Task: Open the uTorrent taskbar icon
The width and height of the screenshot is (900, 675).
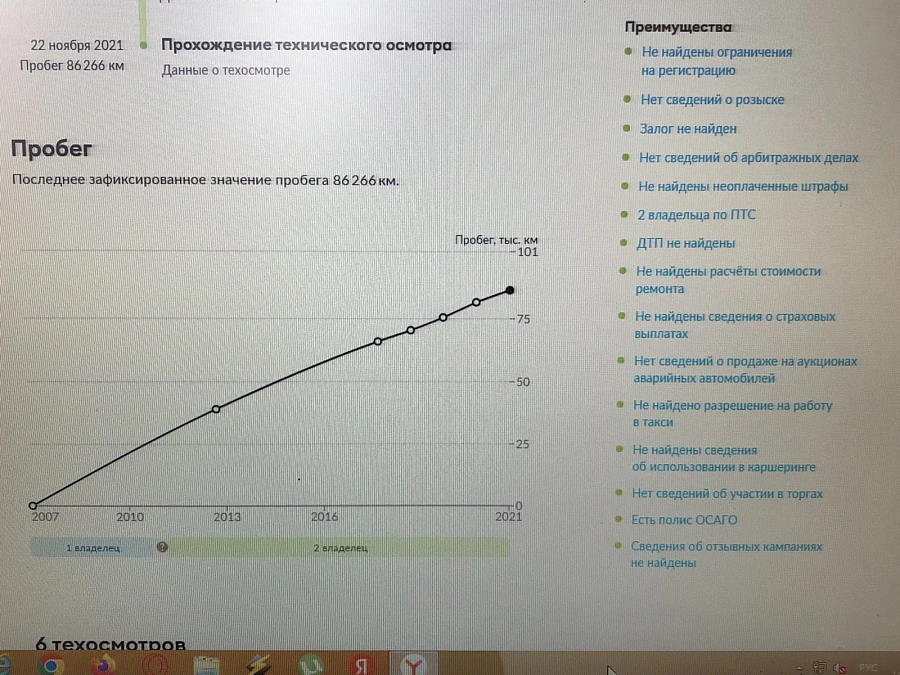Action: 312,666
